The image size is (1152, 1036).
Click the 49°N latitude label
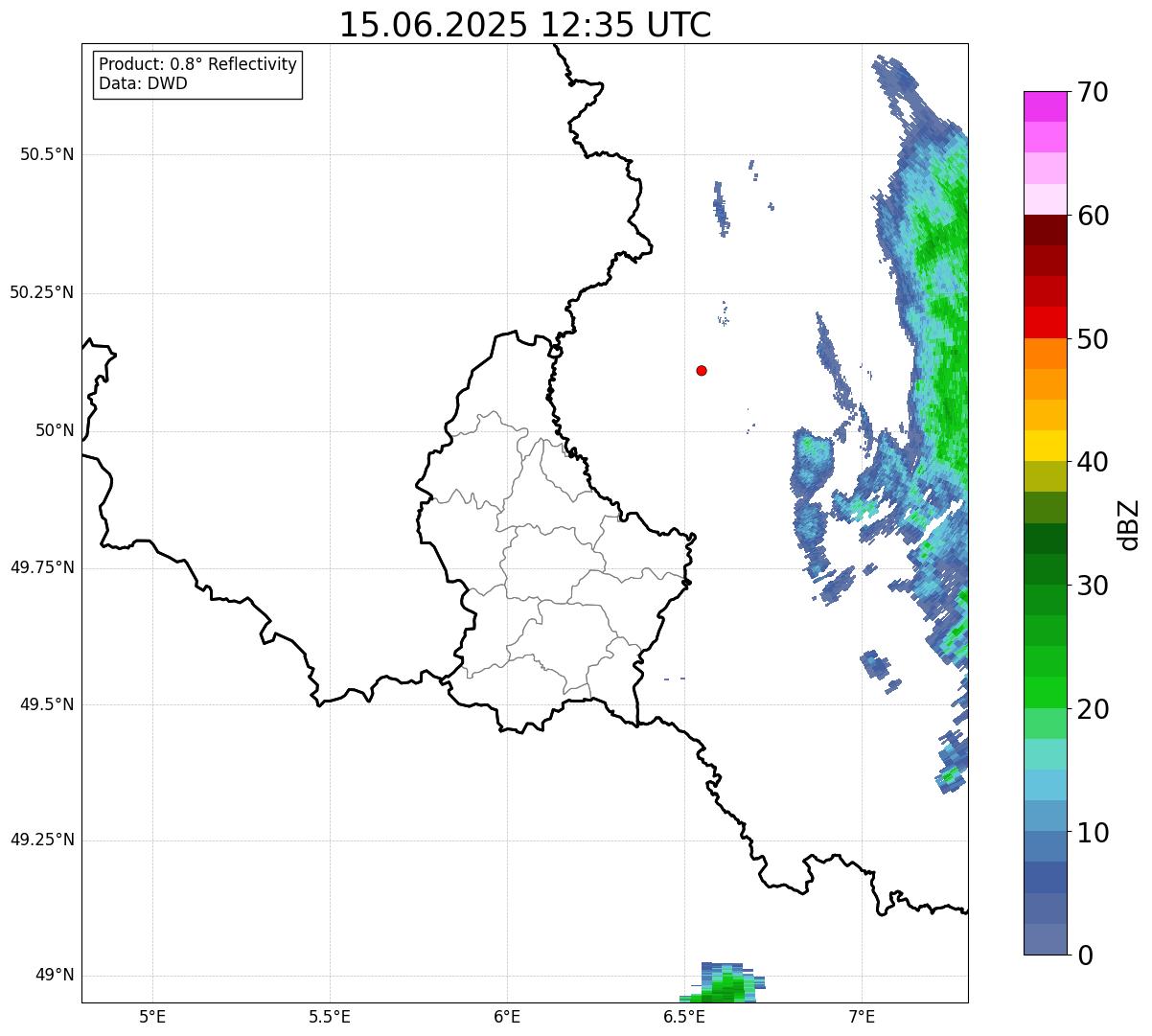pyautogui.click(x=55, y=976)
